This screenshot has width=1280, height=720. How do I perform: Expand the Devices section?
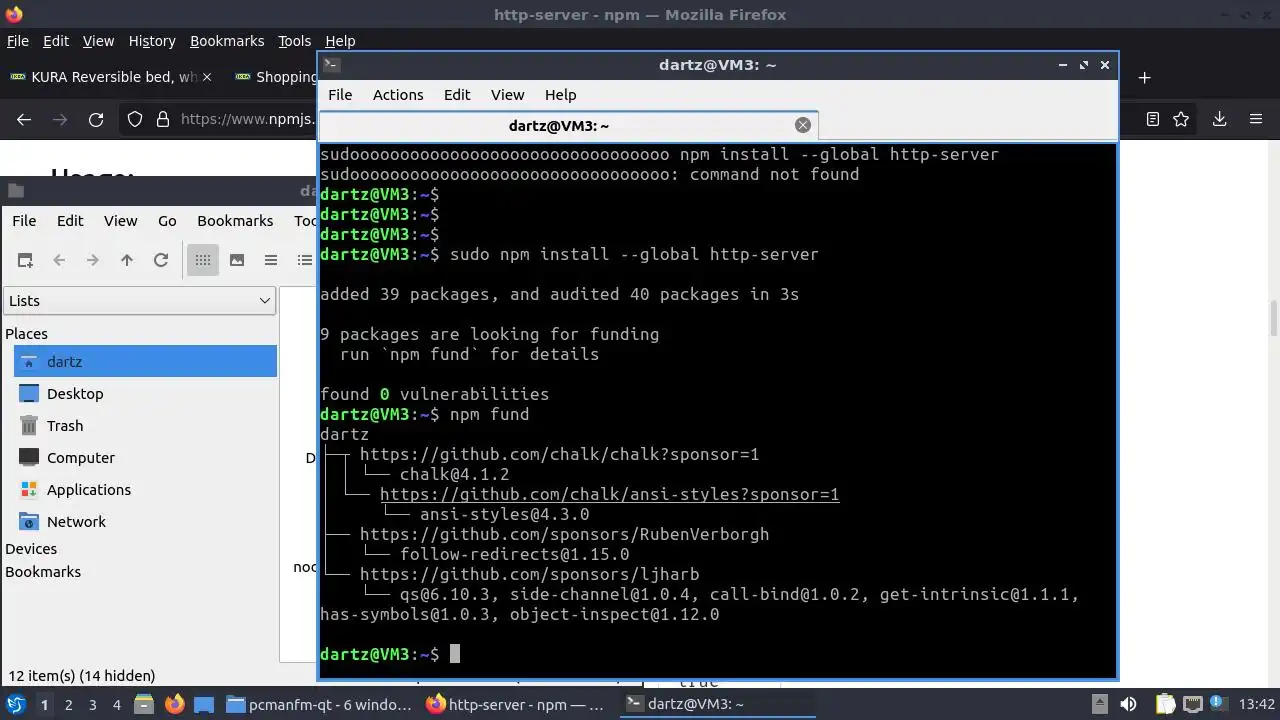coord(31,549)
